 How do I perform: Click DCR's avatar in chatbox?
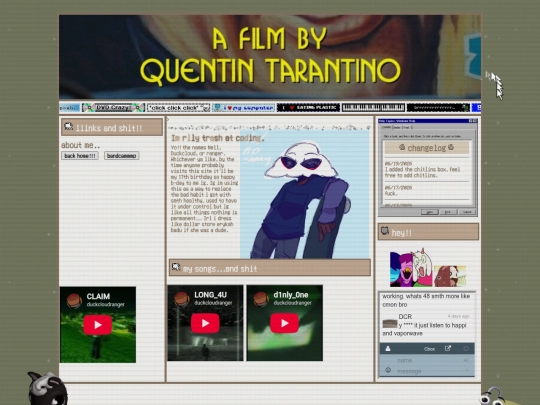pos(390,323)
